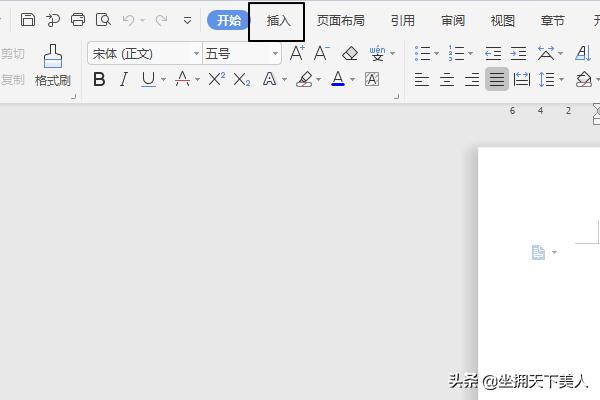Open the 审阅 tab
Screen dimensions: 600x400
453,21
